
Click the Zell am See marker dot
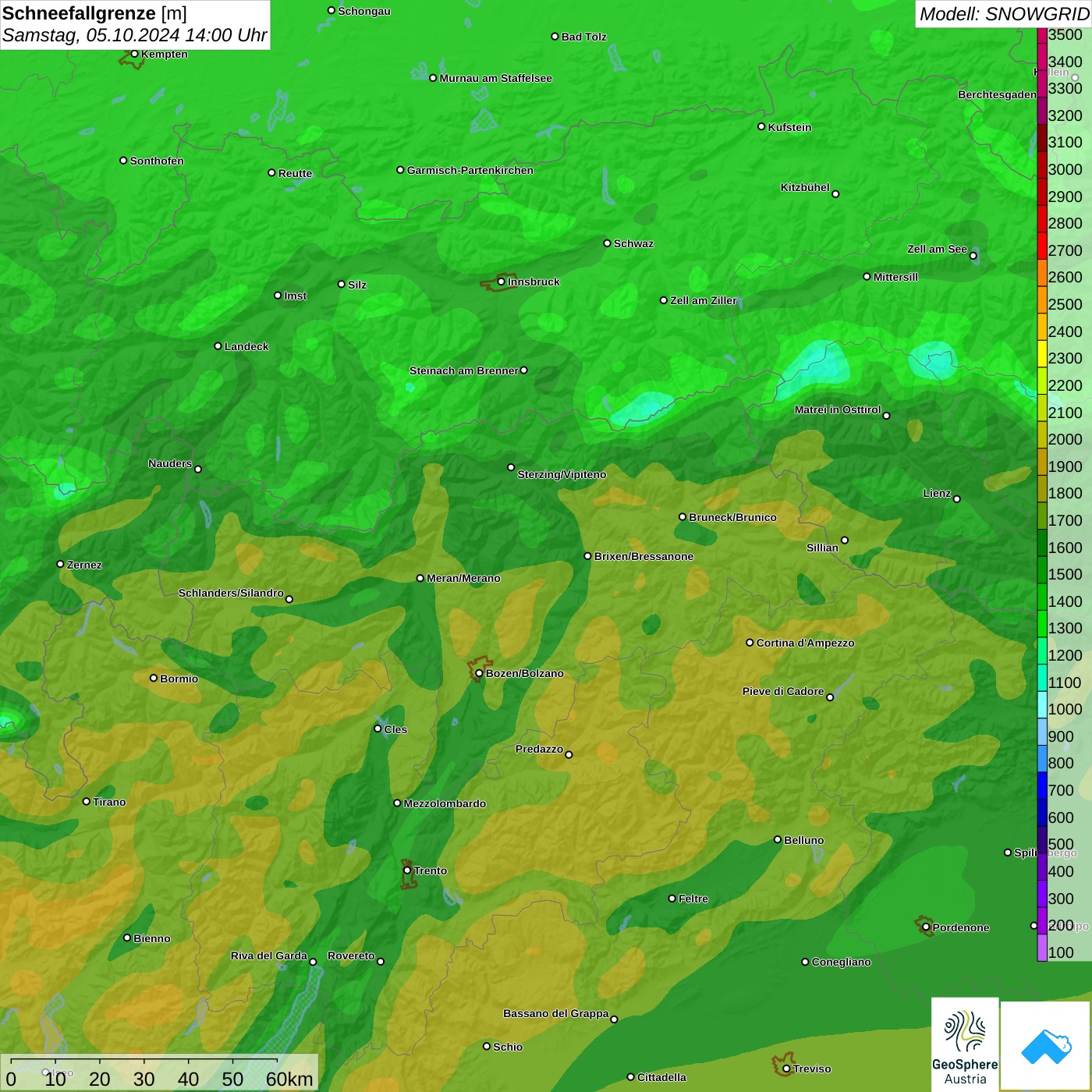tap(973, 256)
